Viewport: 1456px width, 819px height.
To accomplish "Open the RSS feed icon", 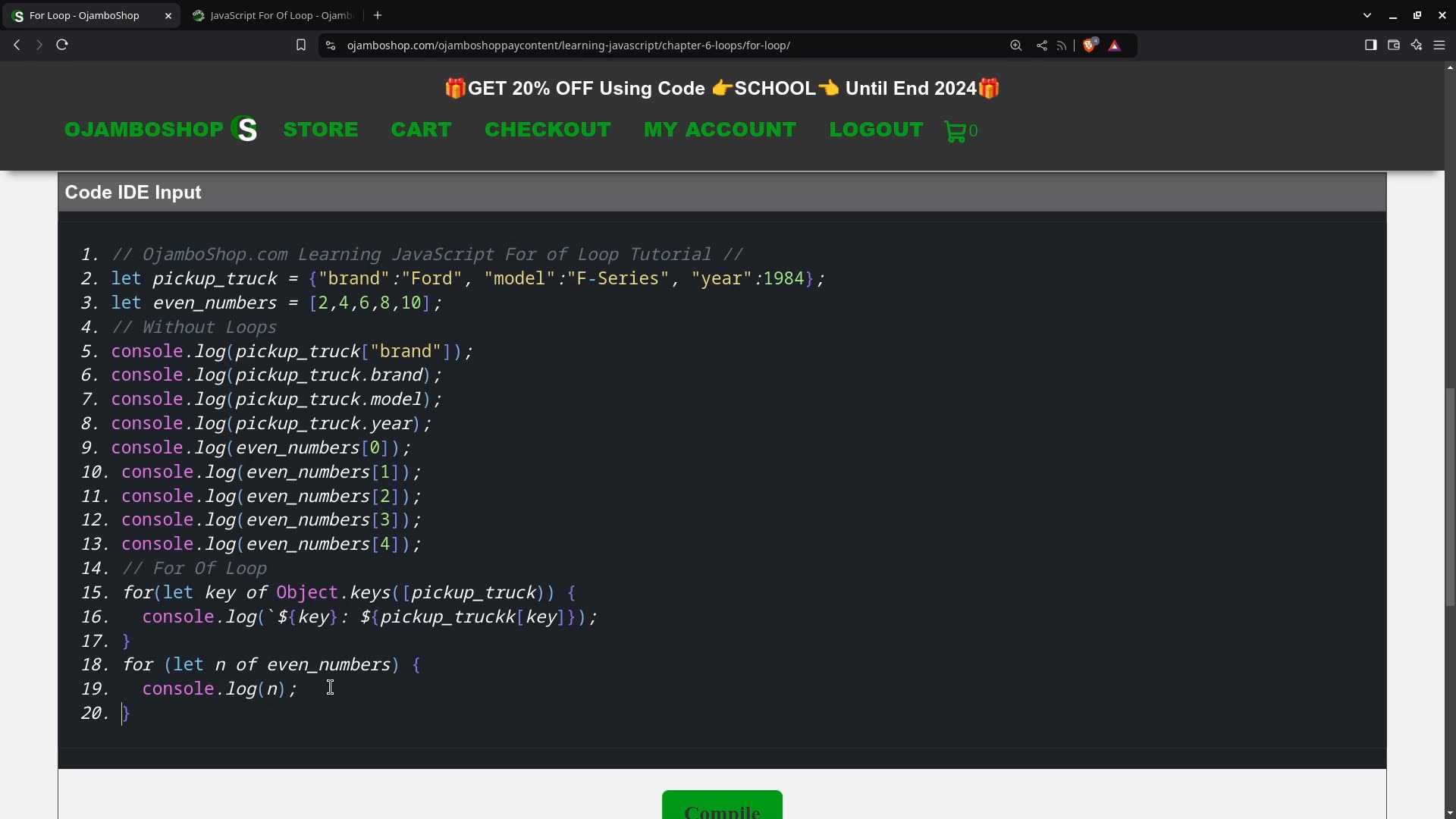I will (1062, 45).
